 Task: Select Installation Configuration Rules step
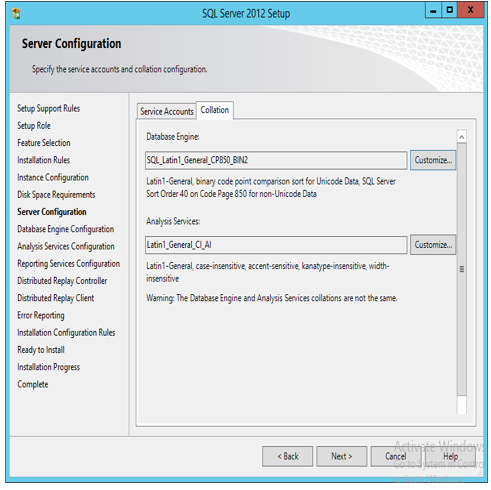(66, 333)
